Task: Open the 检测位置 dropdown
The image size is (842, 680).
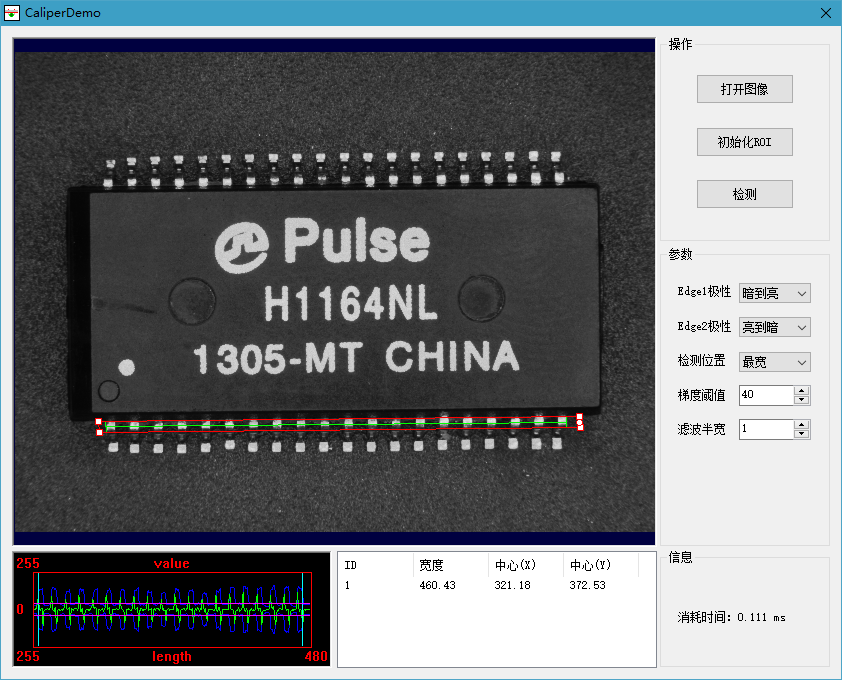Action: pyautogui.click(x=774, y=362)
